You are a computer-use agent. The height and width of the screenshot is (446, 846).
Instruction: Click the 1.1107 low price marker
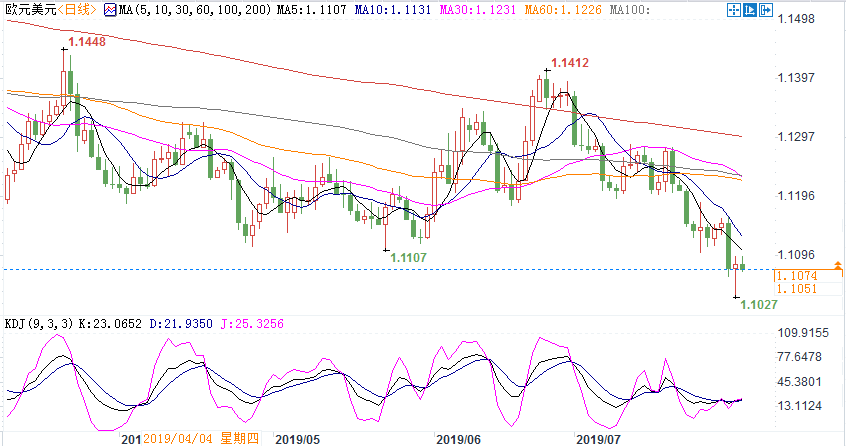[x=408, y=257]
